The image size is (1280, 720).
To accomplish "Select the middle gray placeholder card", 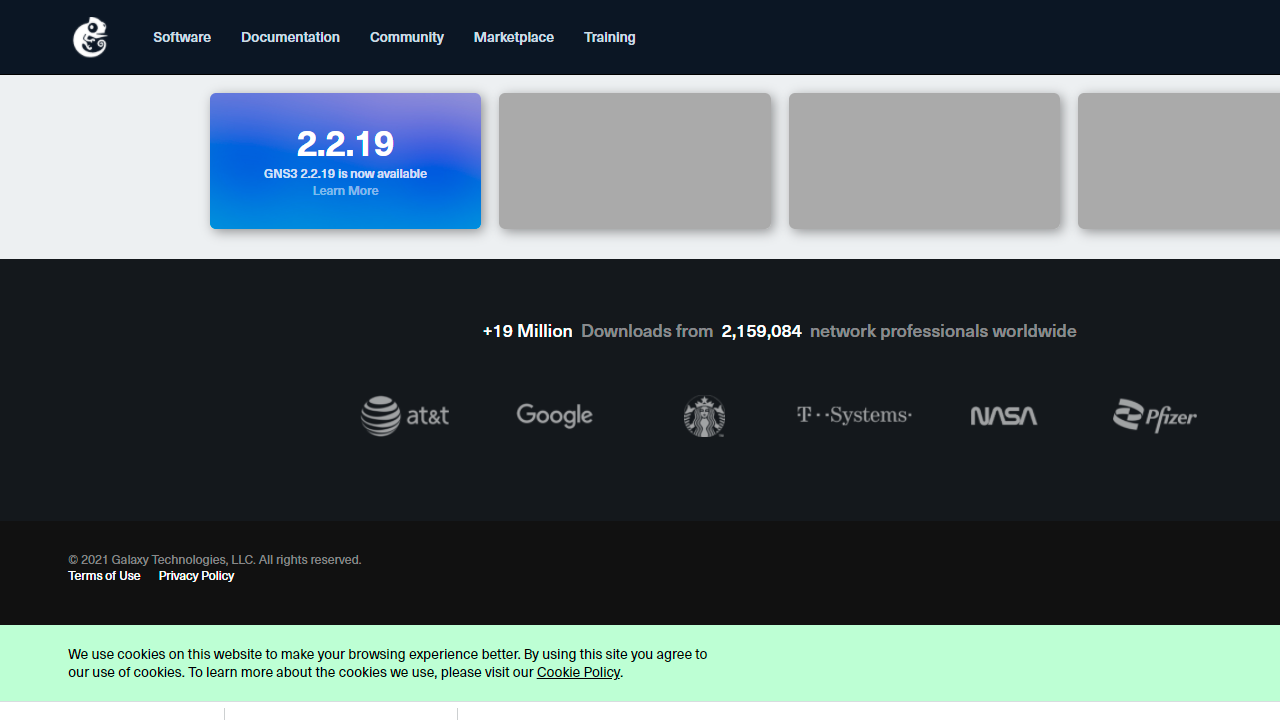I will (924, 161).
